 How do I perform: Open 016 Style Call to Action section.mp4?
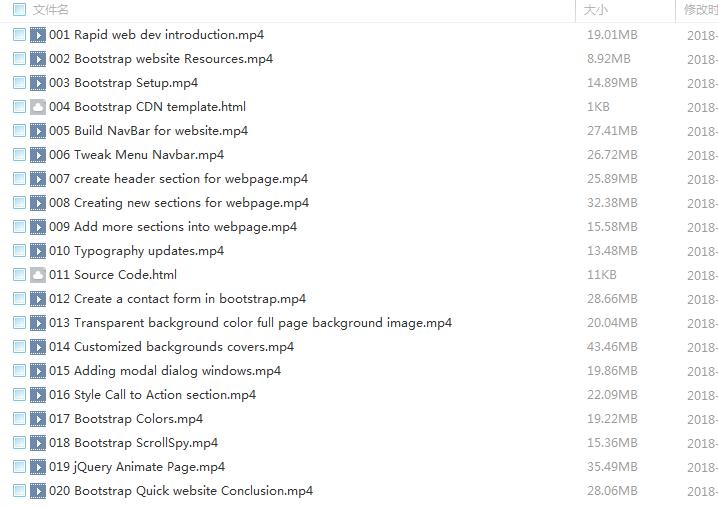coord(152,395)
